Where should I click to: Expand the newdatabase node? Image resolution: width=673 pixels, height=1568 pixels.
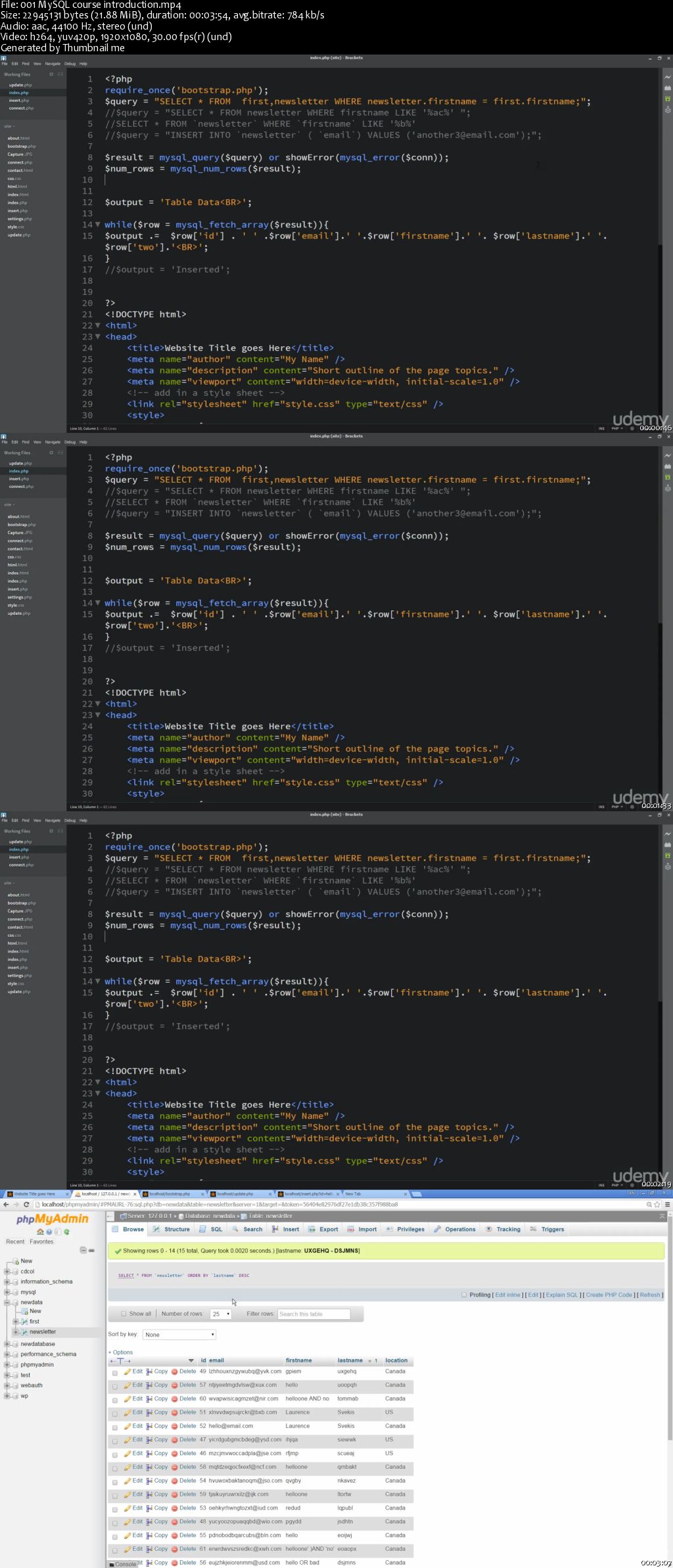pyautogui.click(x=7, y=1344)
